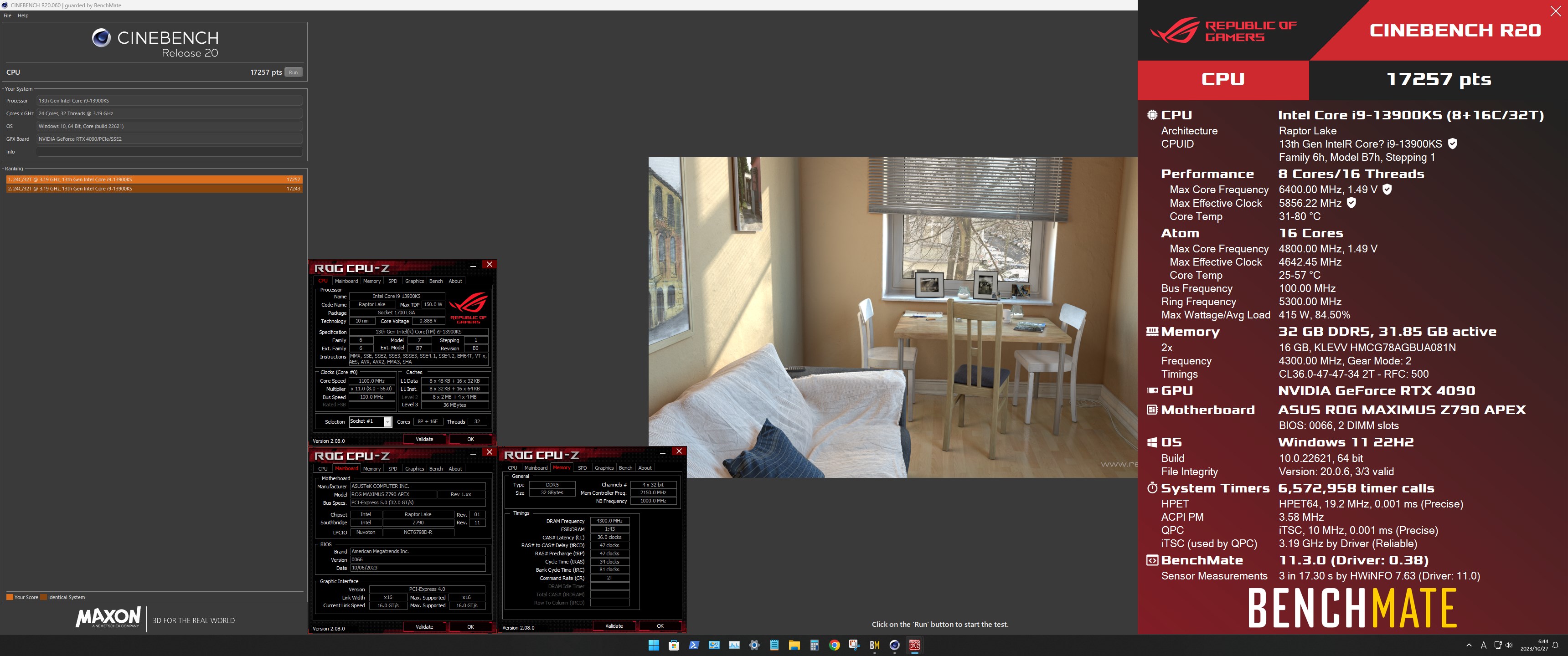Image resolution: width=1568 pixels, height=656 pixels.
Task: Close the Mainboard CPU-Z window
Action: tap(490, 452)
